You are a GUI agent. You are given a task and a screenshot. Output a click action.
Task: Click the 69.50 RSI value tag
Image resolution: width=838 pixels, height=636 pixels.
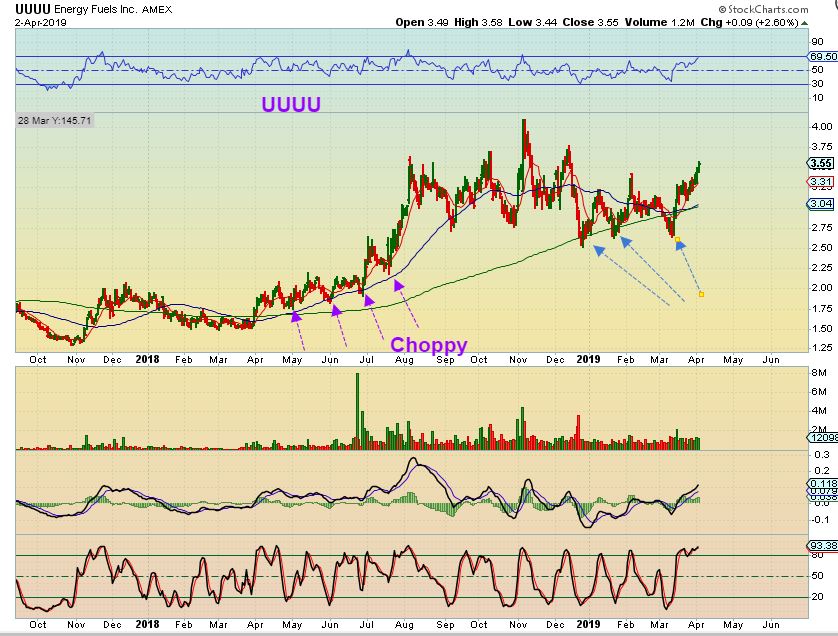point(823,56)
